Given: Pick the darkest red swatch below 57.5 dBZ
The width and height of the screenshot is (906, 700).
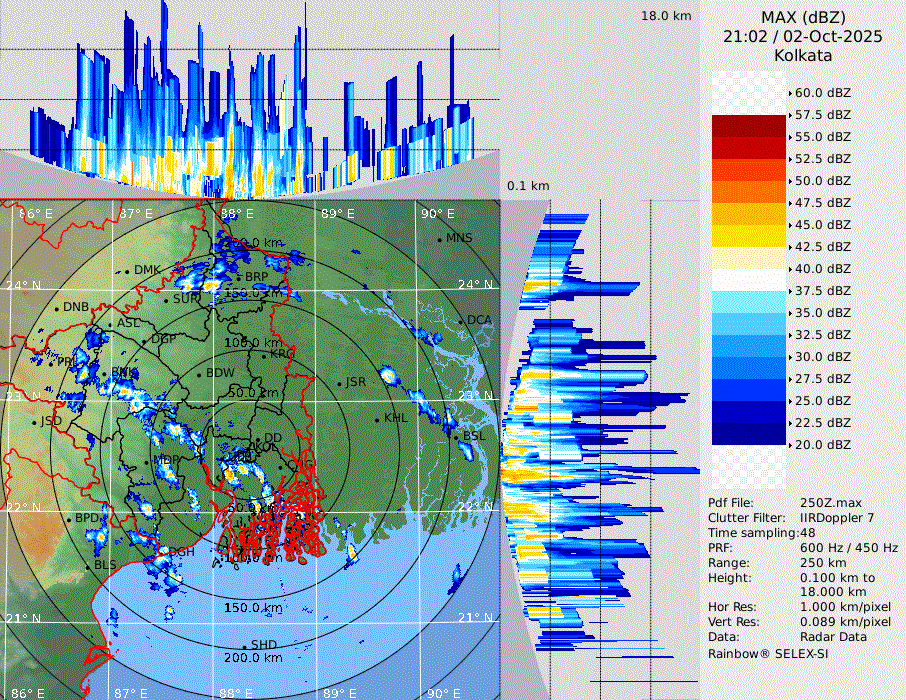Looking at the screenshot, I should 749,126.
